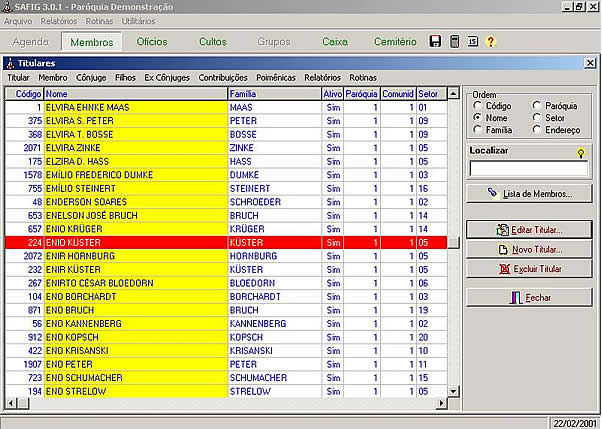Viewport: 602px width, 429px height.
Task: Click the vertical scrollbar thumb
Action: pos(453,242)
